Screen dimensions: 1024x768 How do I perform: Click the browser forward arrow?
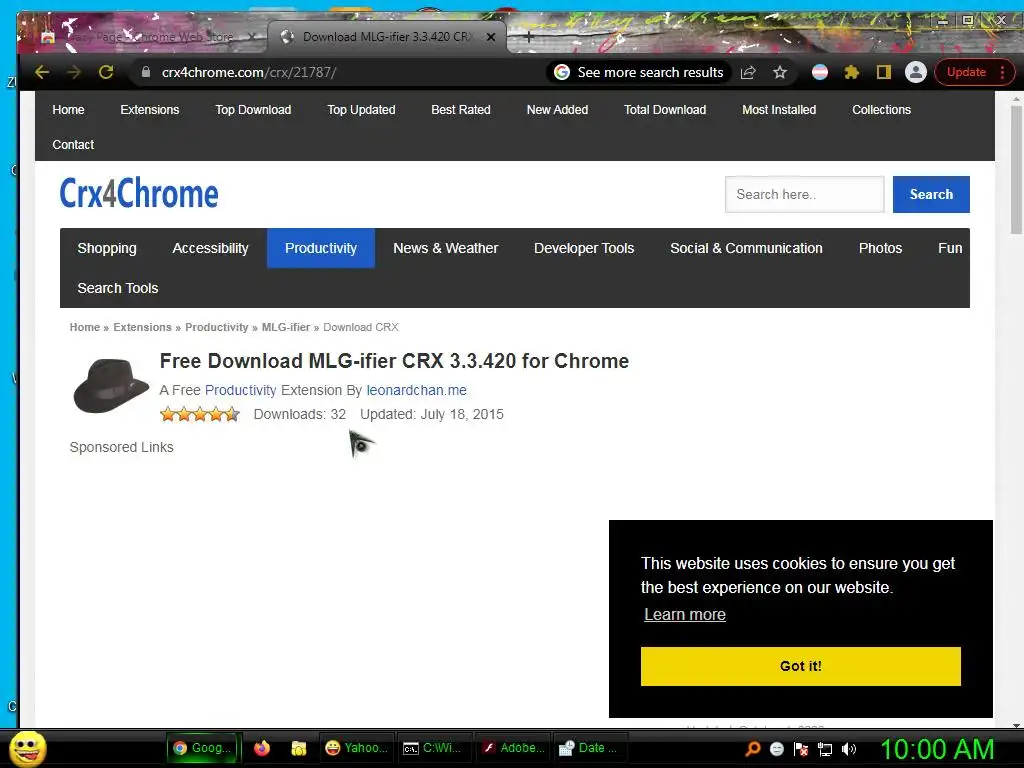click(74, 72)
